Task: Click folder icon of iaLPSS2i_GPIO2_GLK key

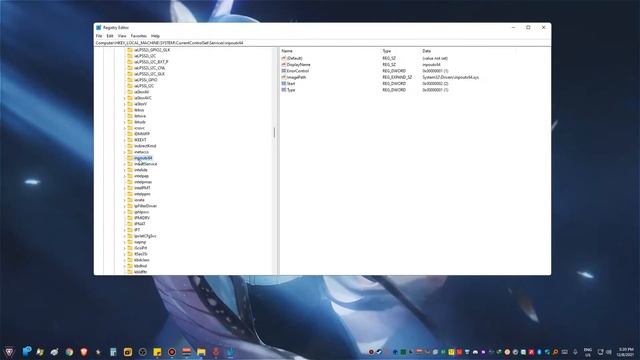Action: [130, 50]
